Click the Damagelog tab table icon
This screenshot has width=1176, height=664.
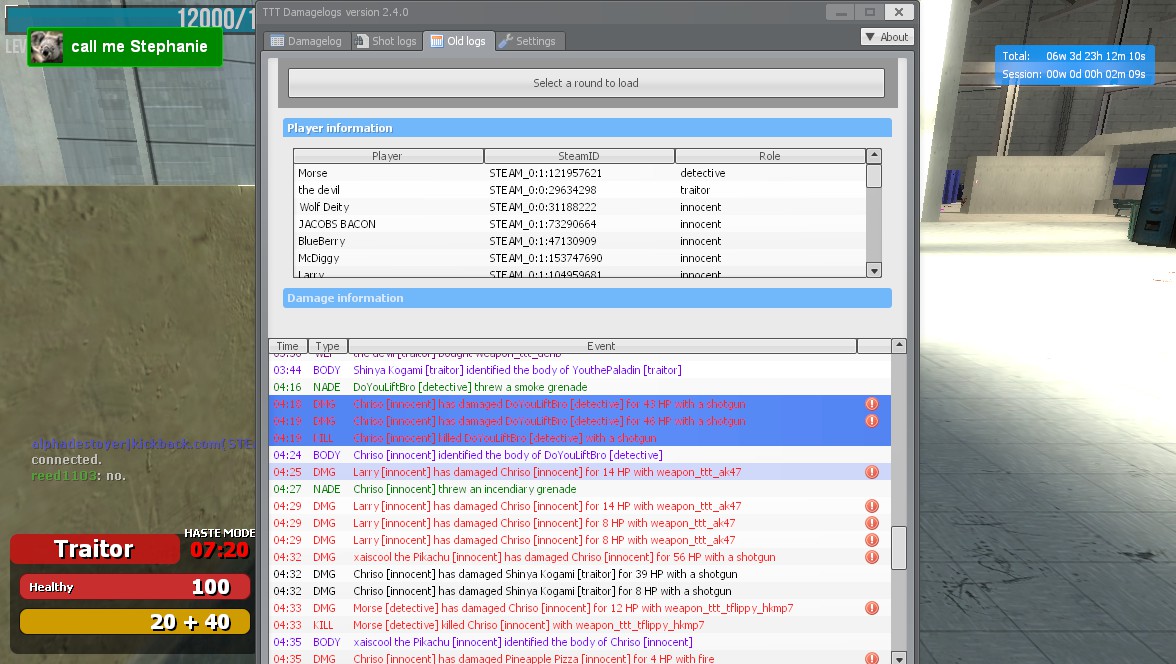(278, 41)
